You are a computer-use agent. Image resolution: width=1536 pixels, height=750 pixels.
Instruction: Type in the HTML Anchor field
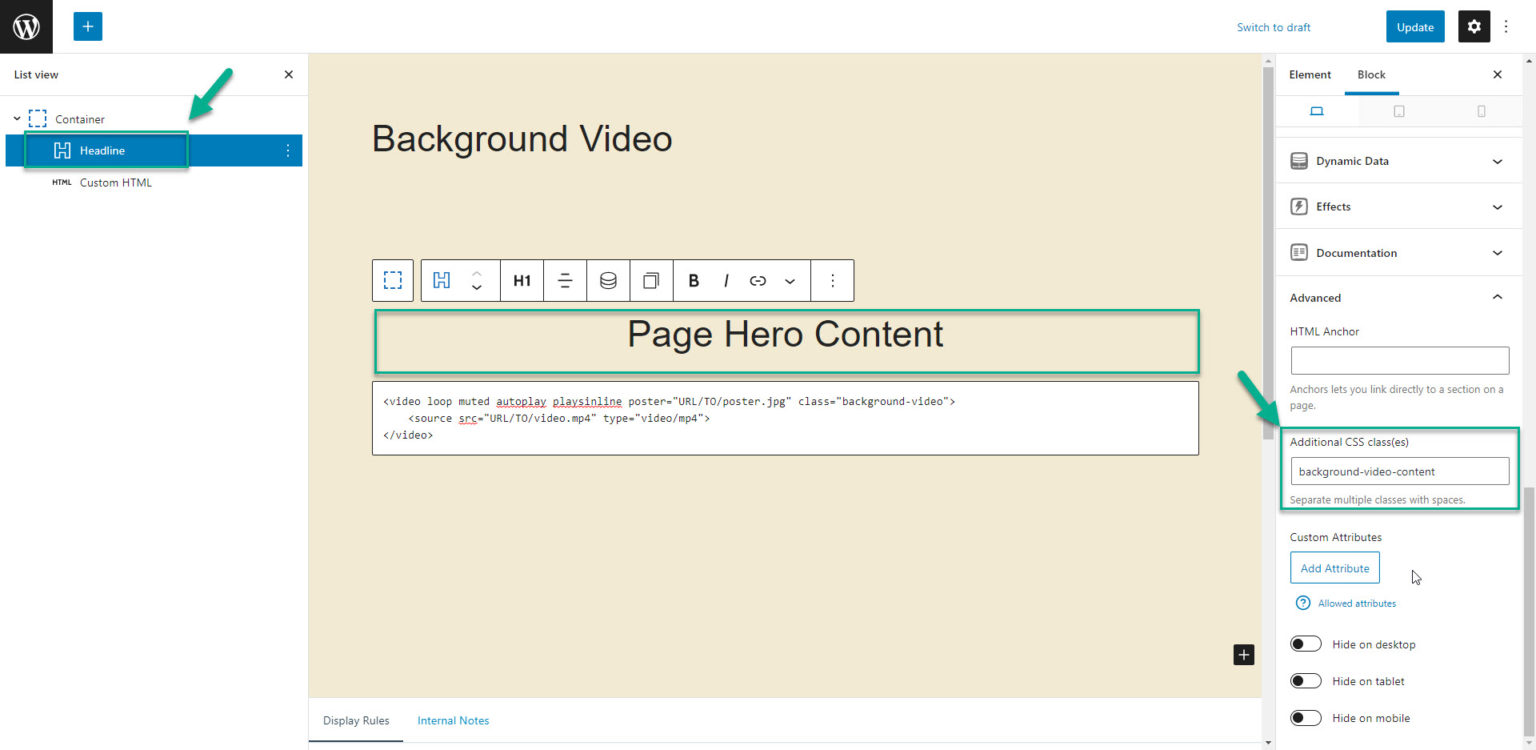pos(1399,360)
